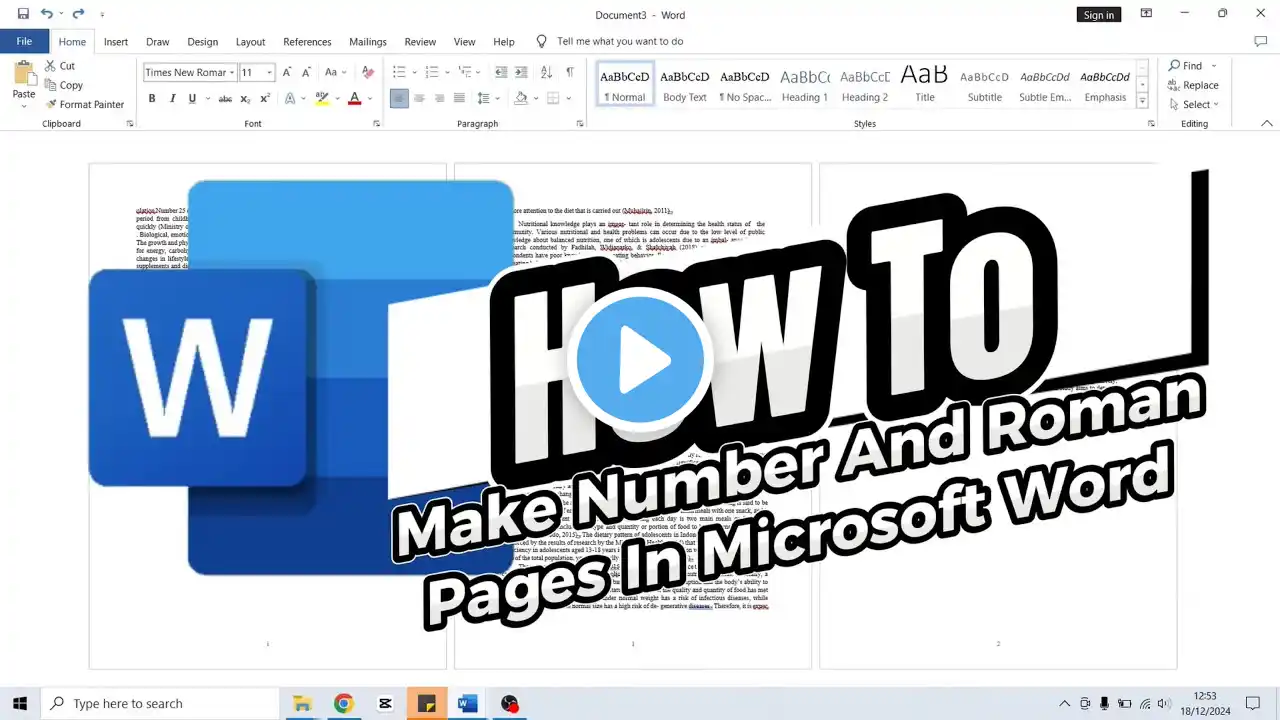Toggle Superscript formatting

coord(265,98)
